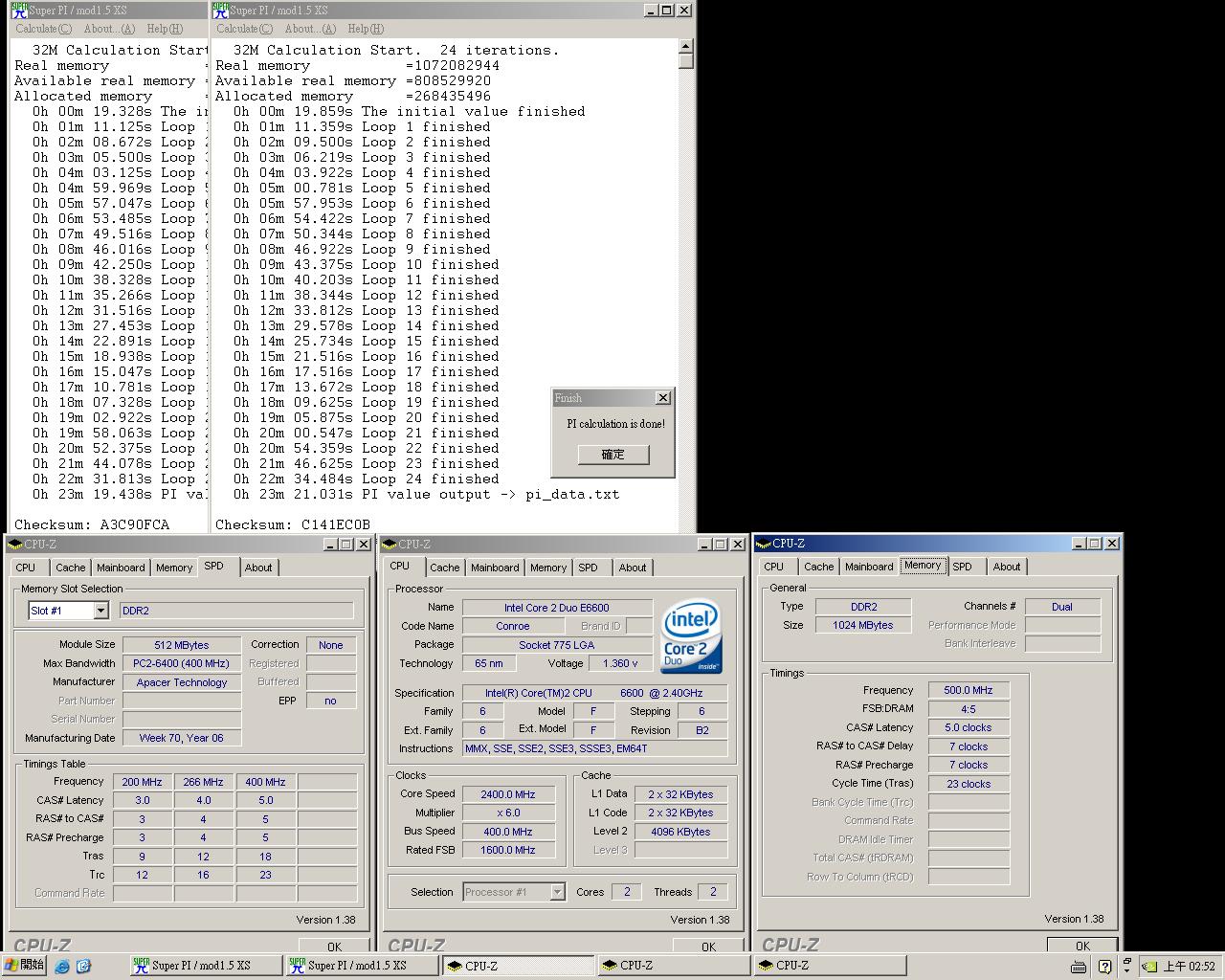Open the Processor #1 selection dropdown

click(x=557, y=892)
